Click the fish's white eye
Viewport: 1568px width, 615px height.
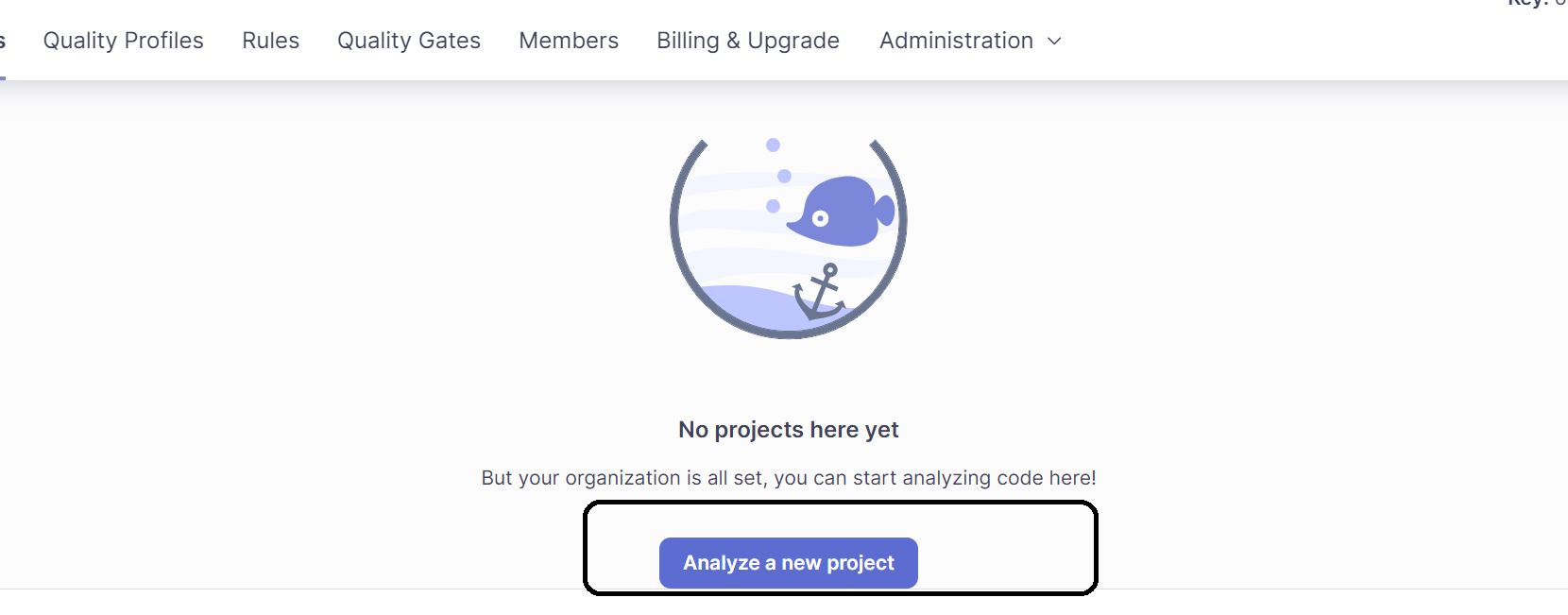point(820,219)
